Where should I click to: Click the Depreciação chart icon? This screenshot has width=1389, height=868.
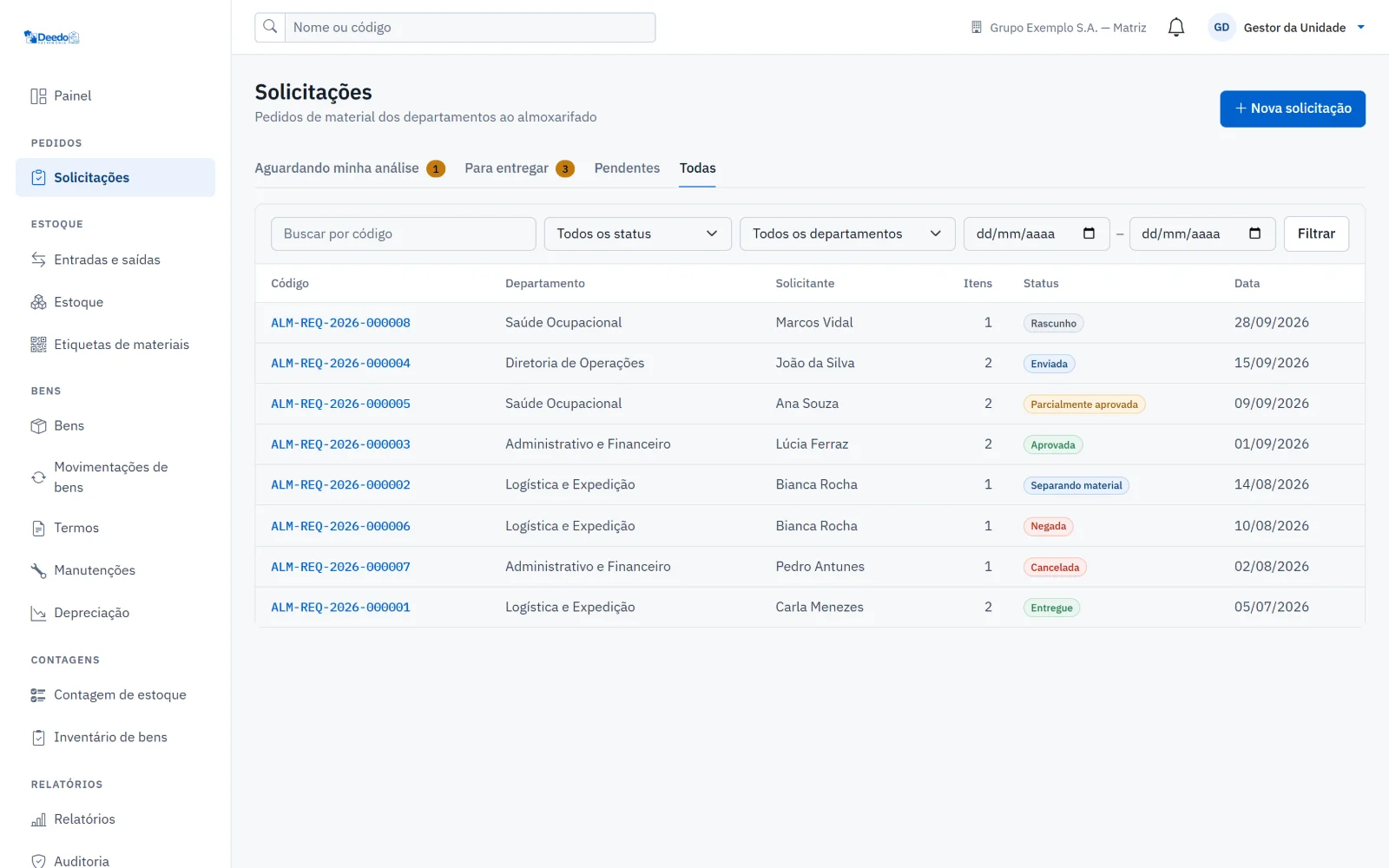click(38, 613)
